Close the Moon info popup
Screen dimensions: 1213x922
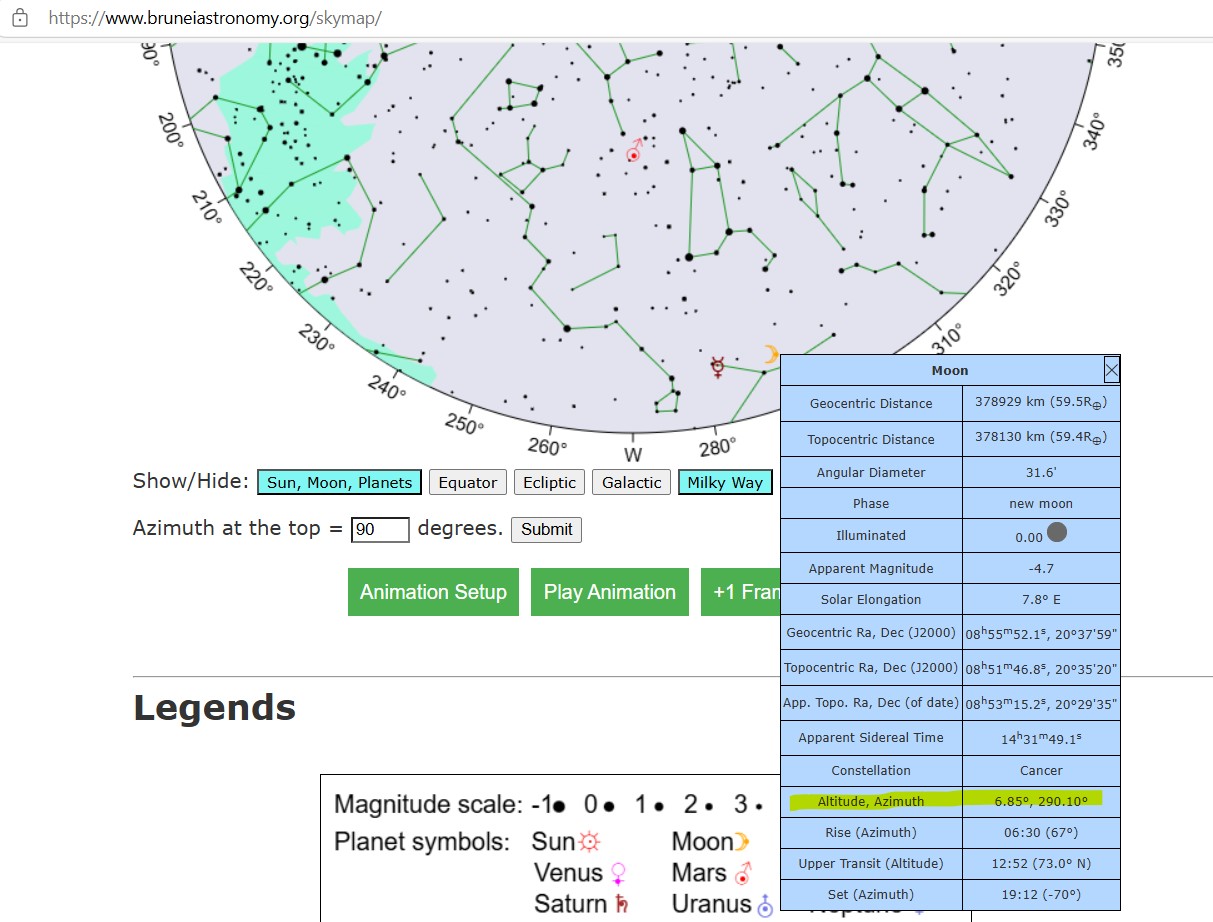click(1111, 370)
